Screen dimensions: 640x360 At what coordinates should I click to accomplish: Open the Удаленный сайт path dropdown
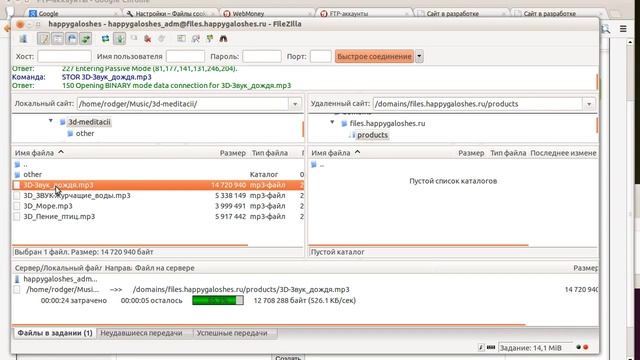coord(589,104)
